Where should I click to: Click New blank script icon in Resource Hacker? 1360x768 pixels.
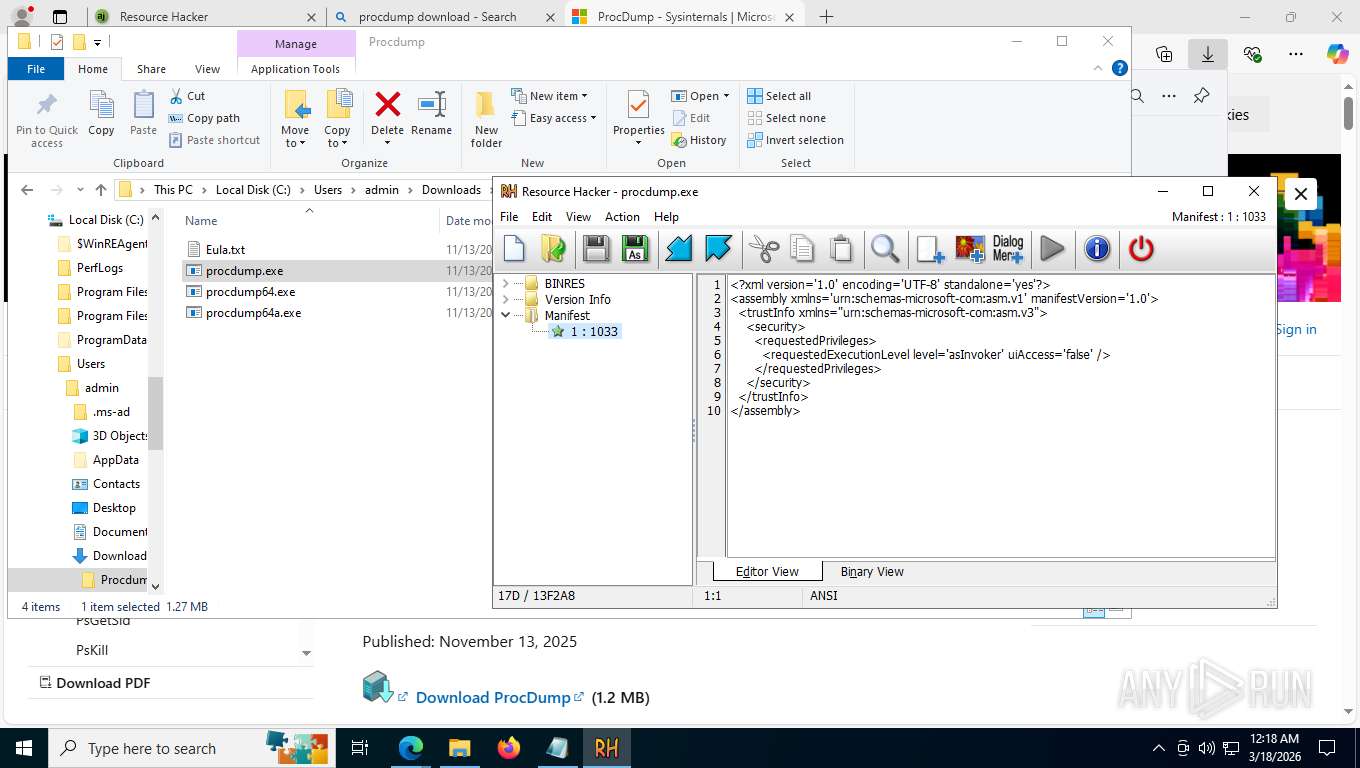coord(514,249)
